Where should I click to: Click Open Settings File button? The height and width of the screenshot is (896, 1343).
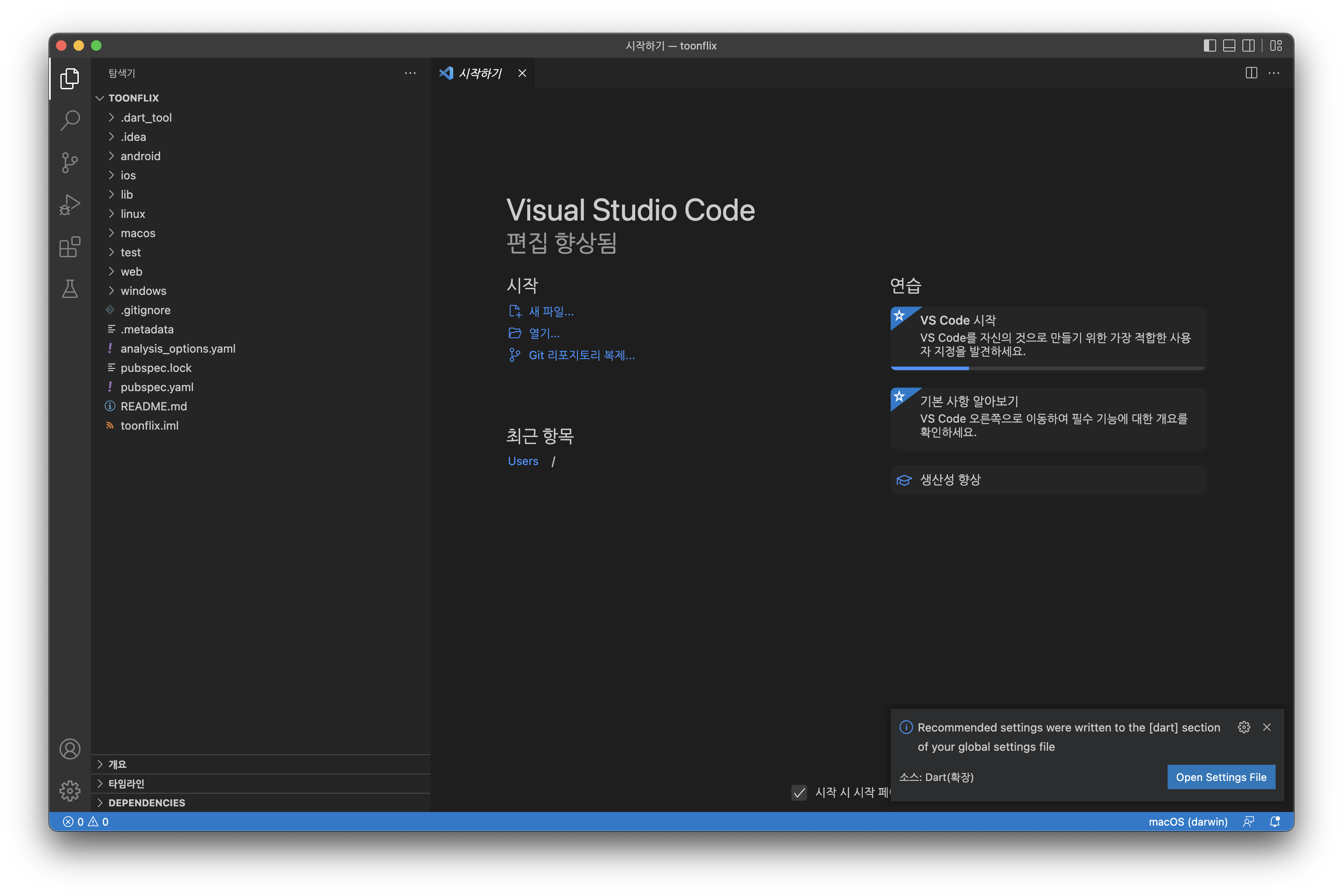(1221, 777)
